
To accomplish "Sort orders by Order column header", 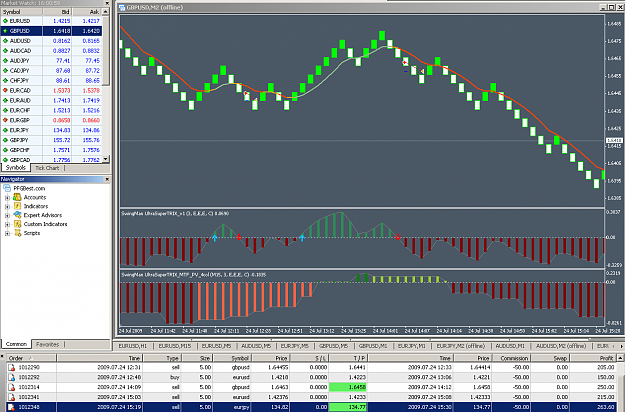I will pyautogui.click(x=31, y=358).
